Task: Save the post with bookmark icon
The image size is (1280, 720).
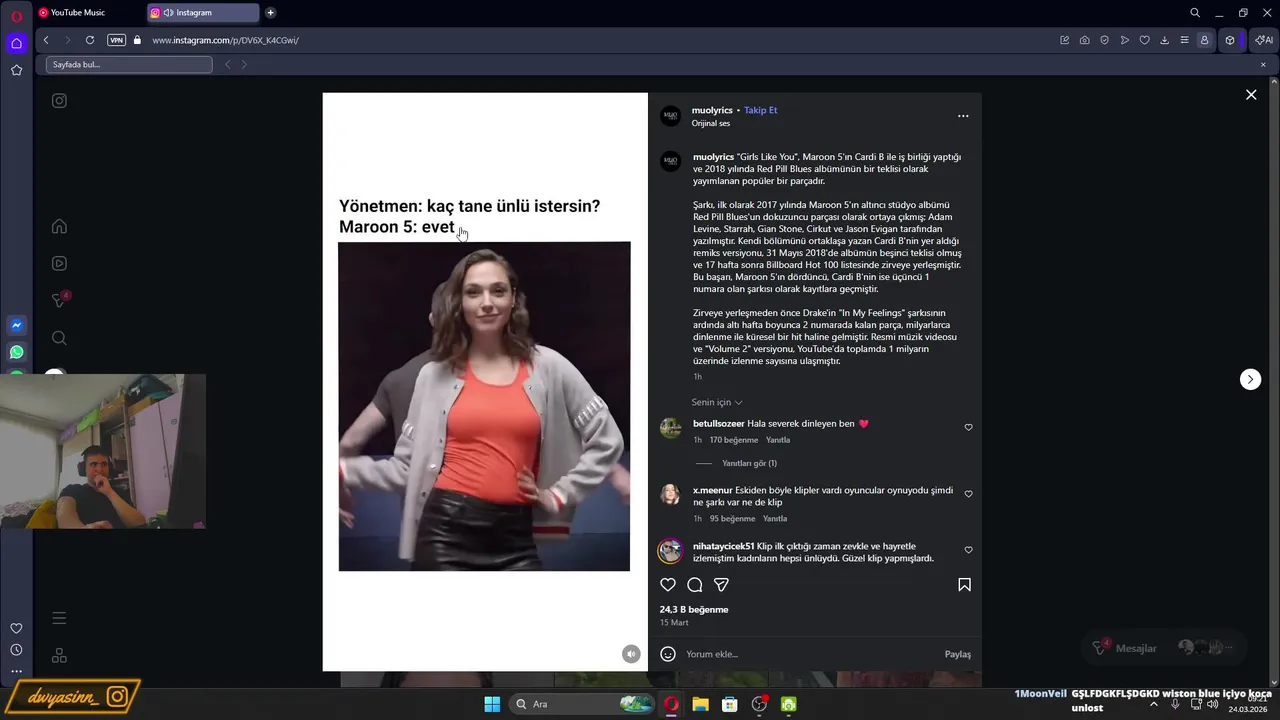Action: coord(964,584)
